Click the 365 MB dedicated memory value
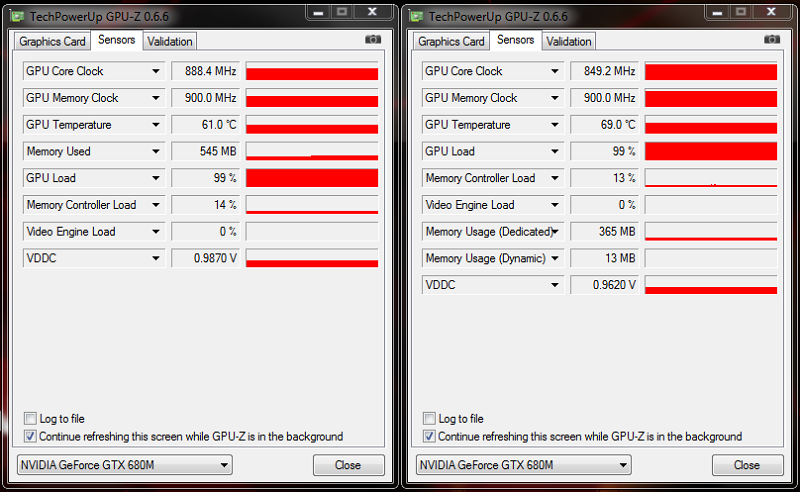This screenshot has width=800, height=492. (x=605, y=232)
